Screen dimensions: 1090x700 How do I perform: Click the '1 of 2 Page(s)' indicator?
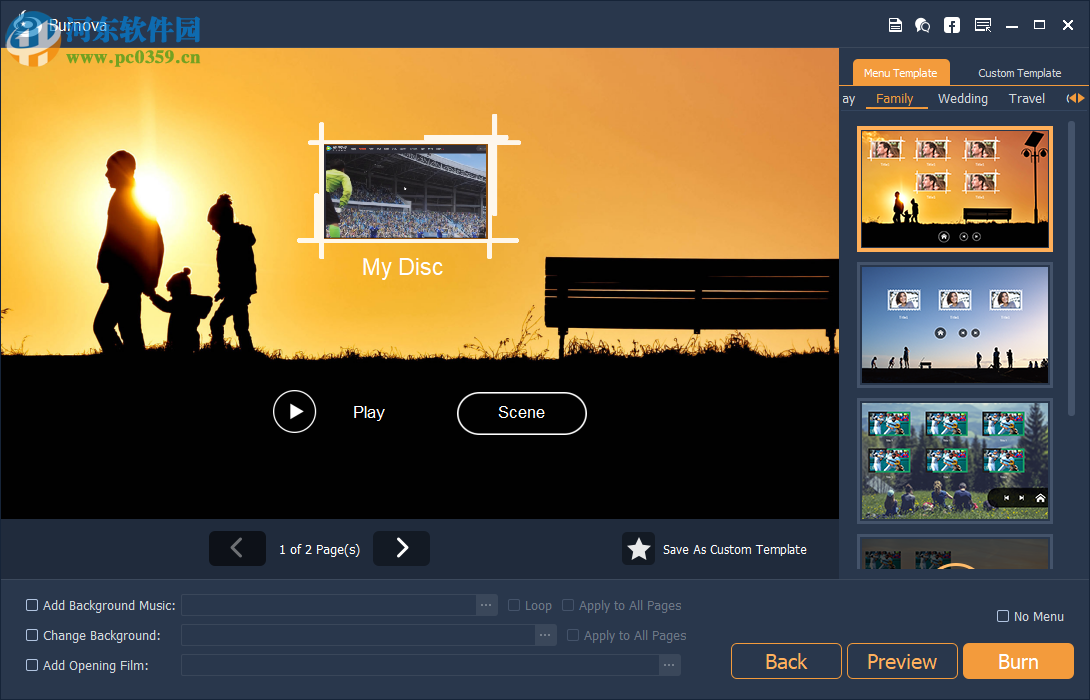tap(320, 549)
